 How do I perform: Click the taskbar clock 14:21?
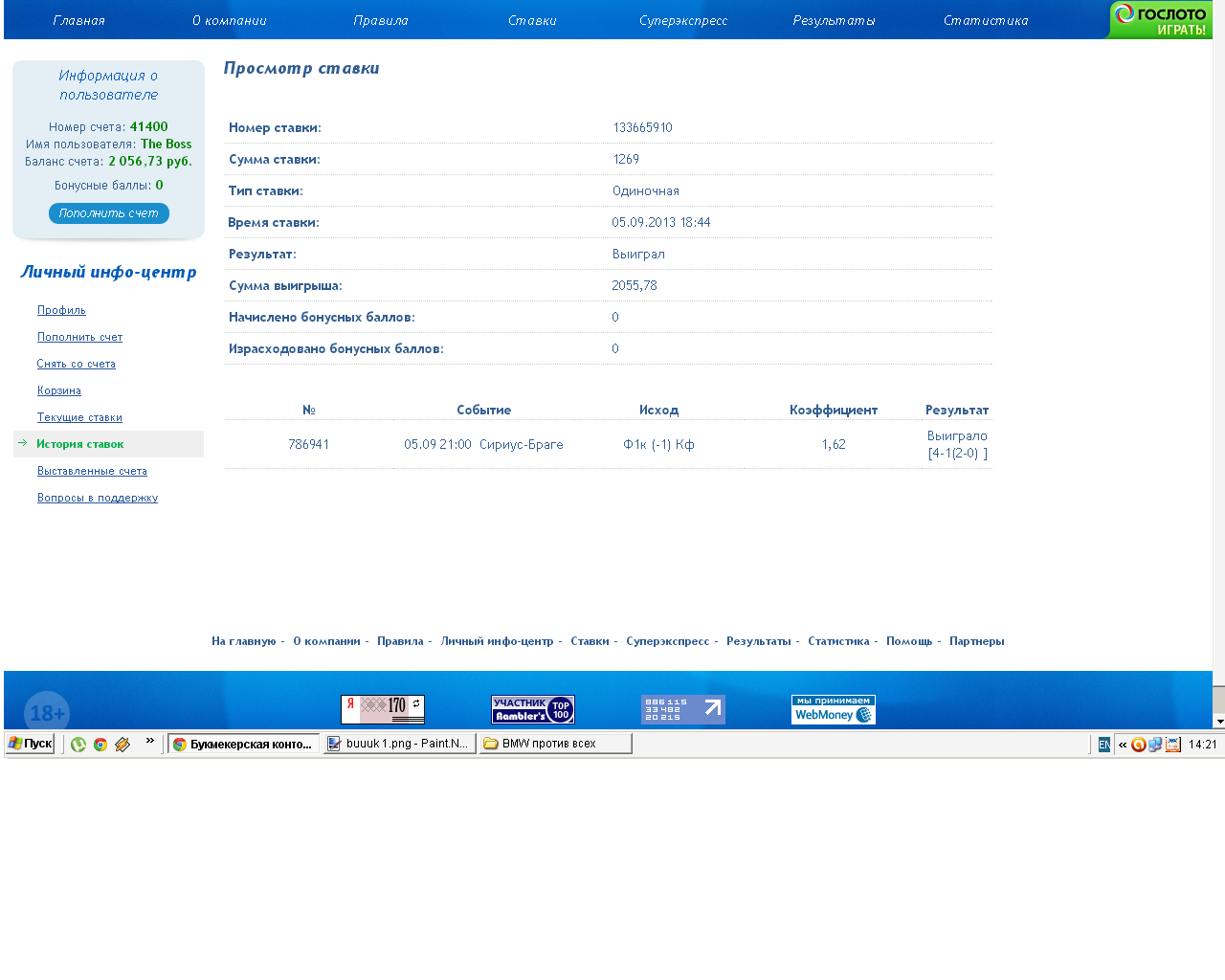(x=1203, y=745)
